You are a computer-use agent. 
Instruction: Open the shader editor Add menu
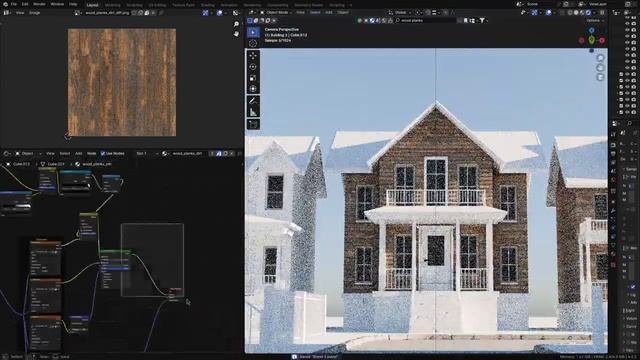click(78, 153)
